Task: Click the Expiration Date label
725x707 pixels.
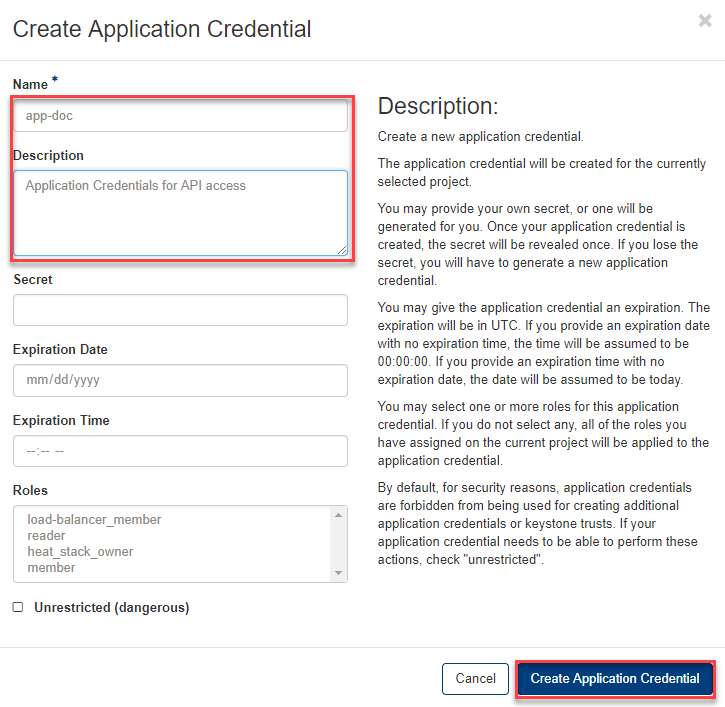Action: point(60,350)
